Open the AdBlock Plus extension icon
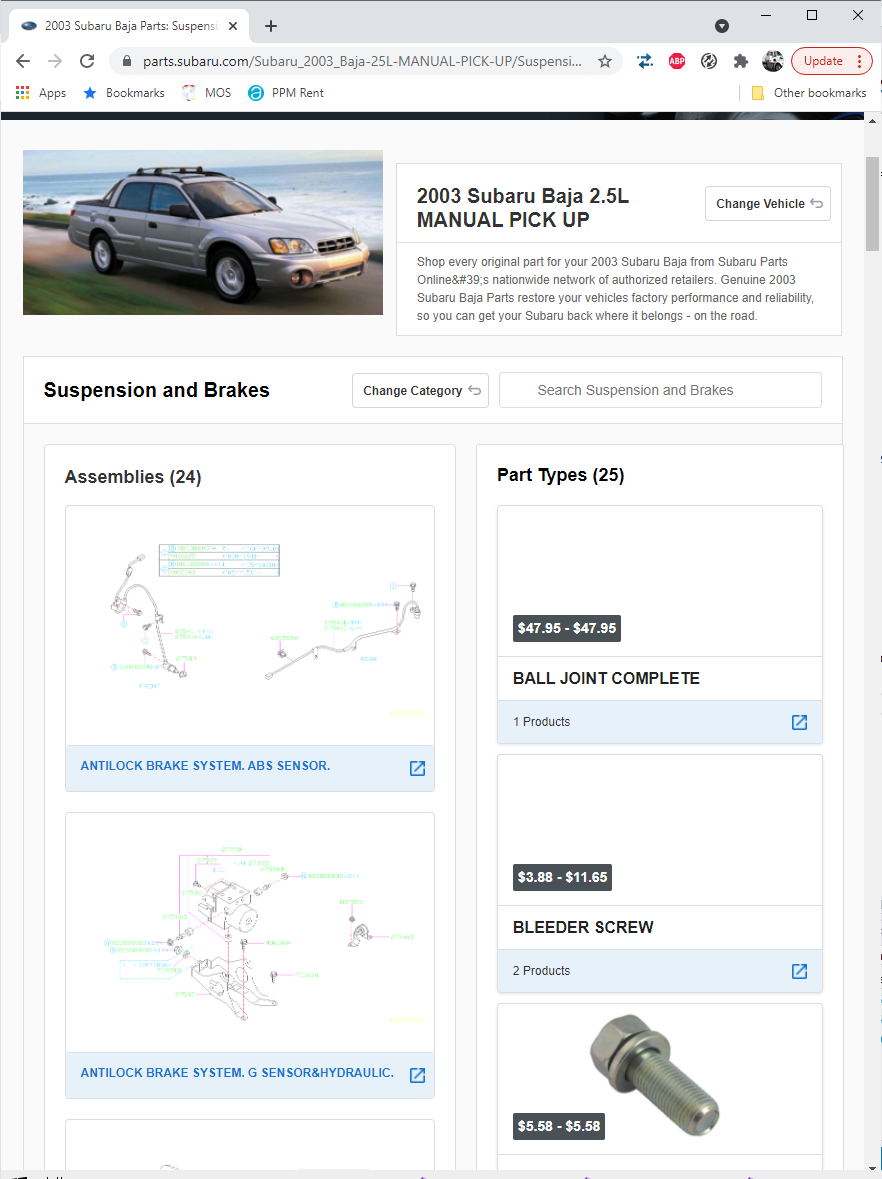 (x=677, y=62)
